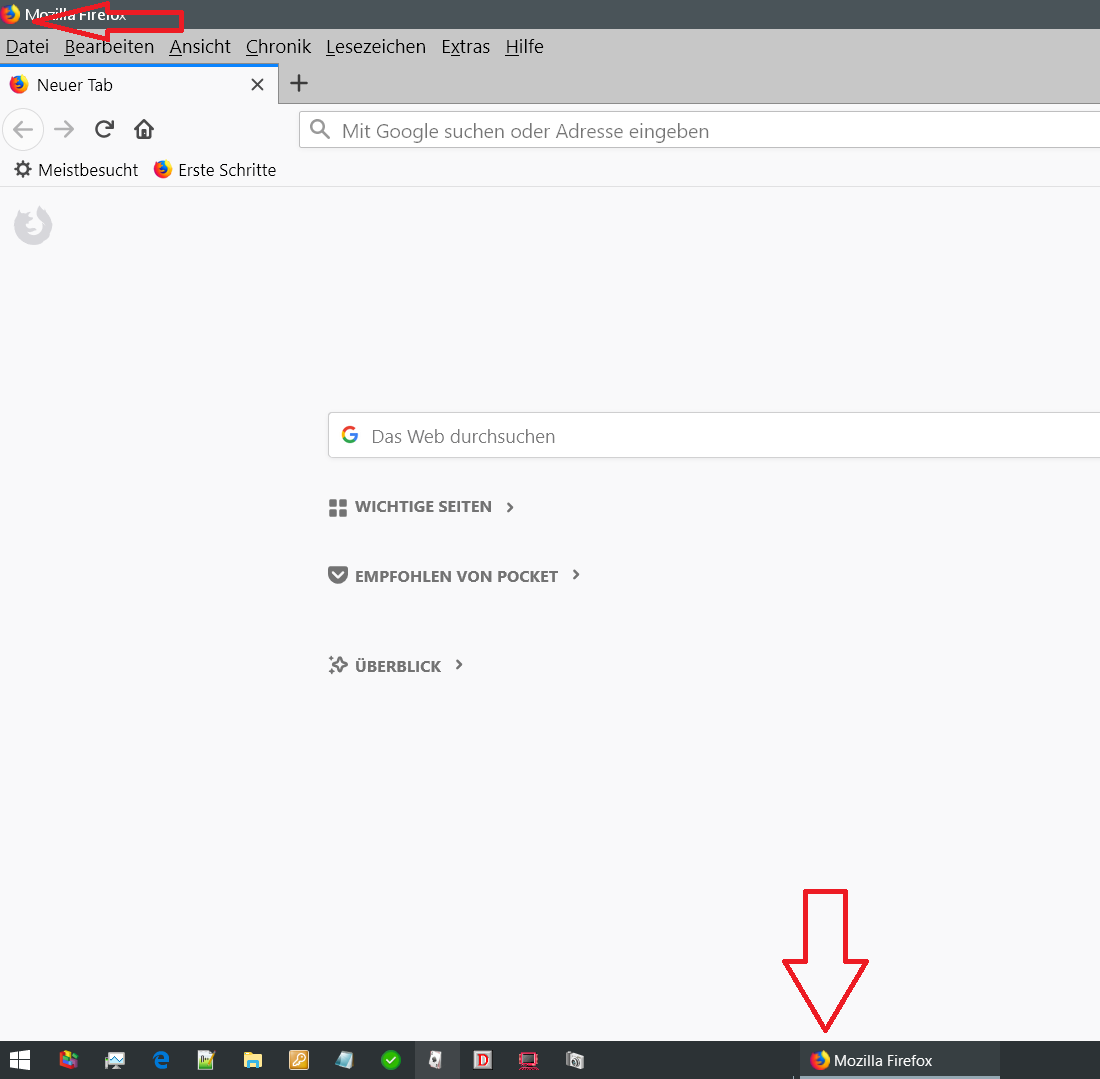
Task: Click the address bar to enter a URL
Action: 700,131
